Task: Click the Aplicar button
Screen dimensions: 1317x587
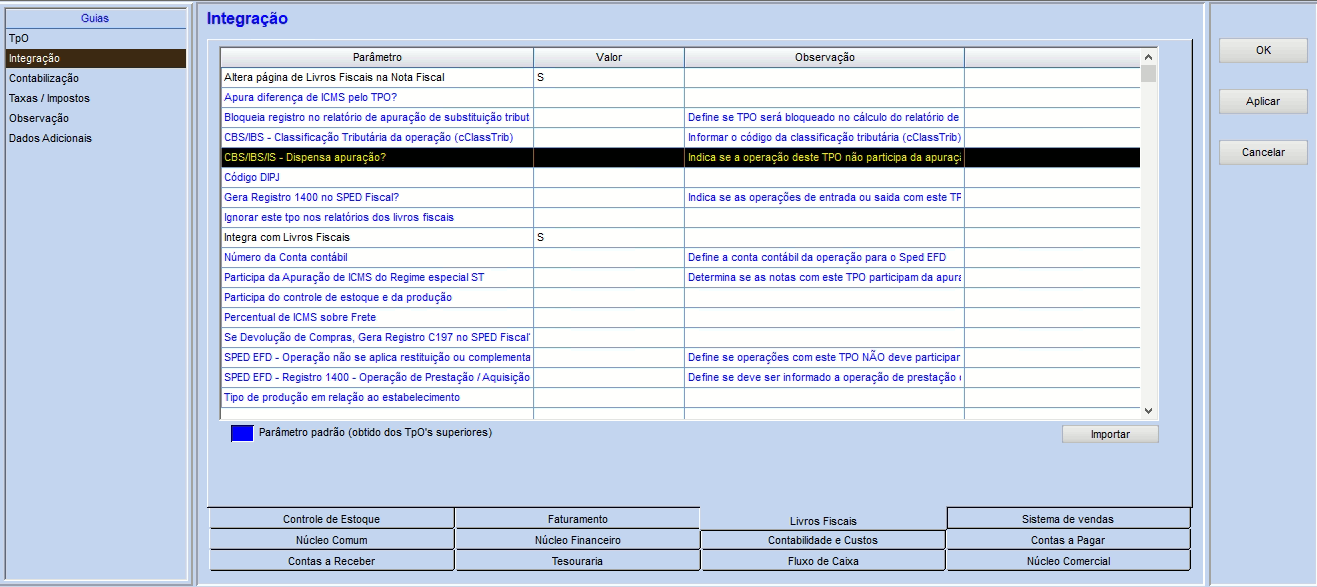Action: [x=1262, y=102]
